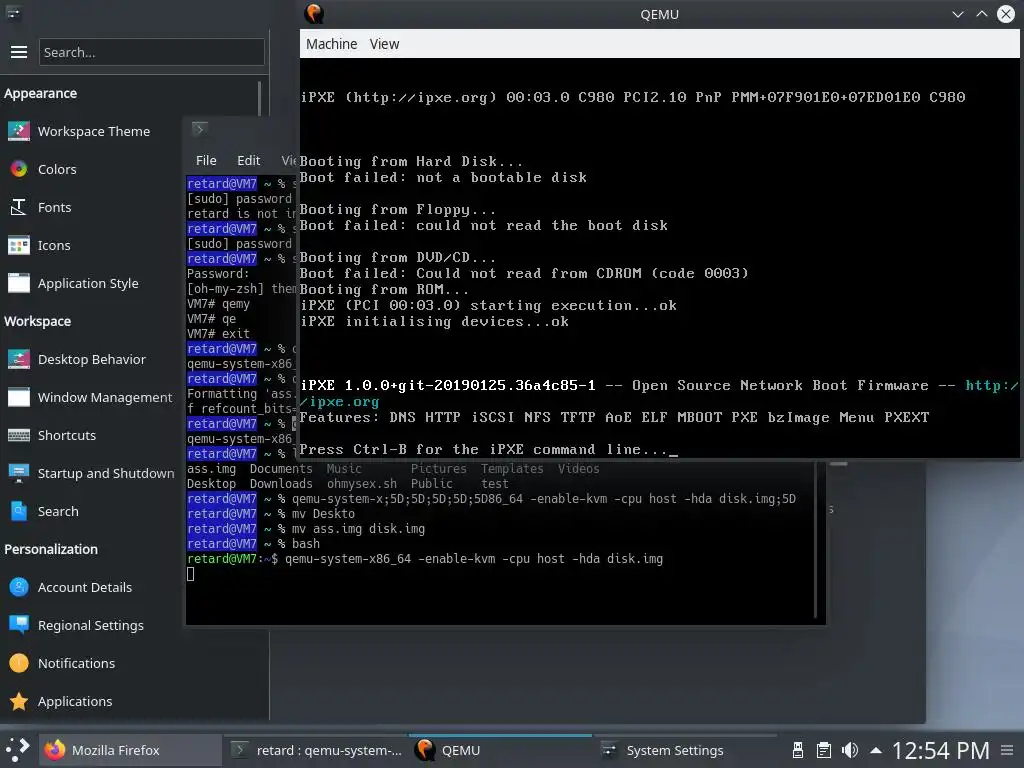This screenshot has width=1024, height=768.
Task: Open Startup and Shutdown icon
Action: coord(19,473)
